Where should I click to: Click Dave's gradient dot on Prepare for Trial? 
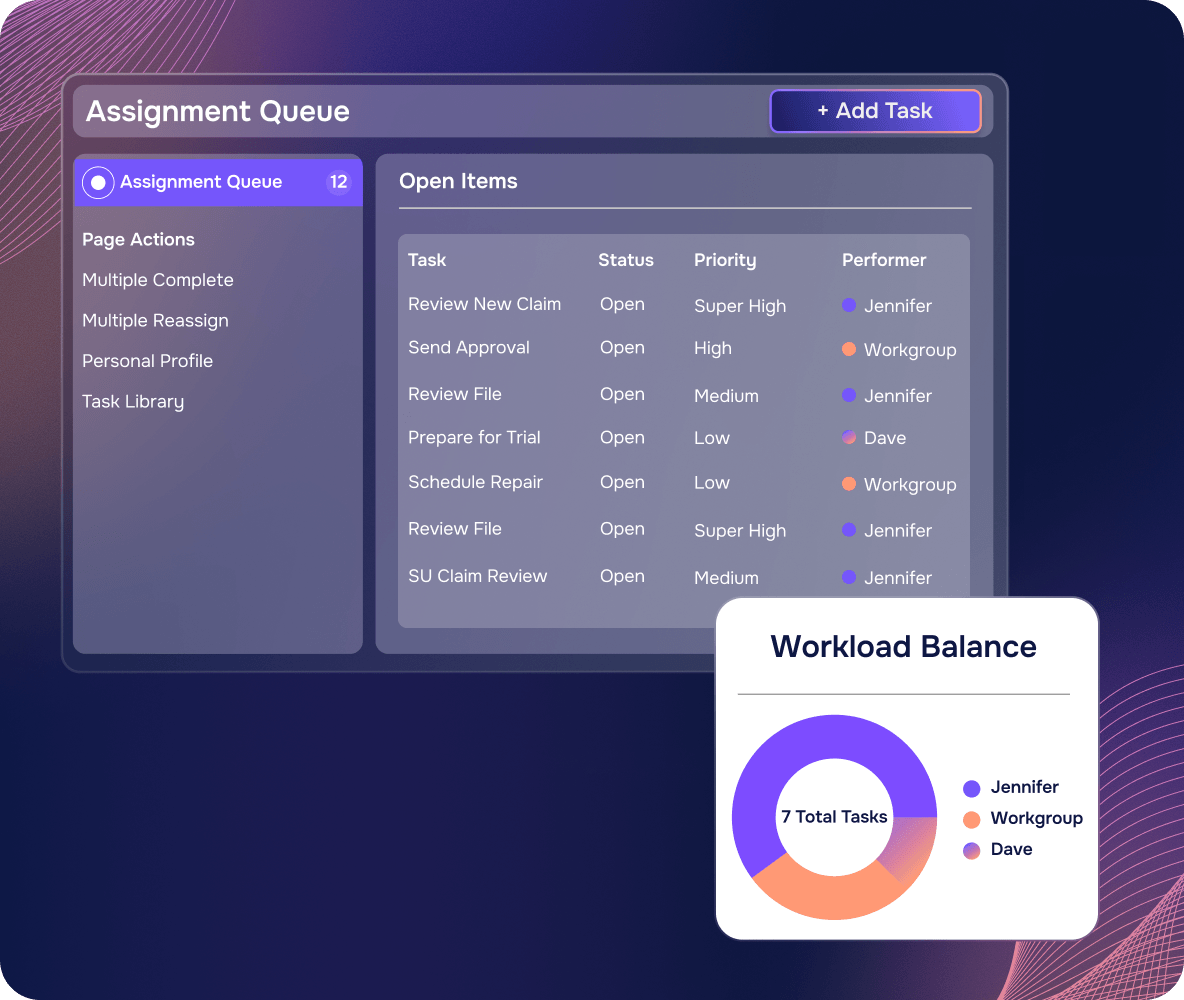point(849,437)
